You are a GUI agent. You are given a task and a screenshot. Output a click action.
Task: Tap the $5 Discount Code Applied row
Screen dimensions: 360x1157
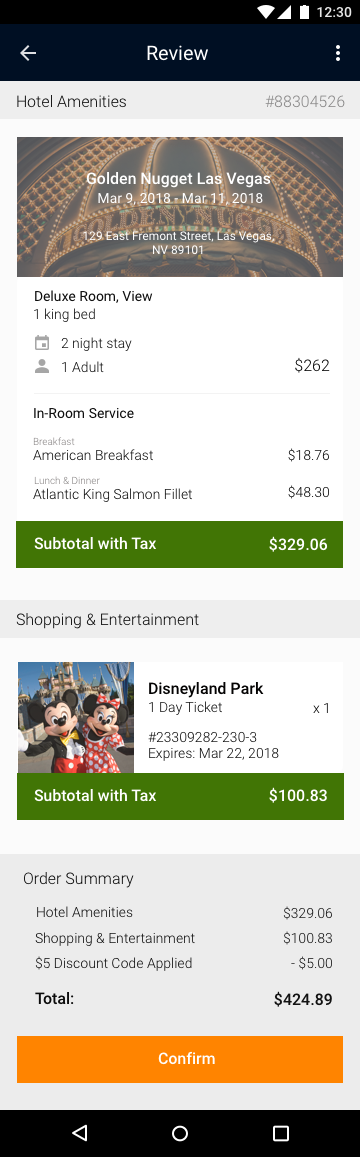click(x=184, y=963)
